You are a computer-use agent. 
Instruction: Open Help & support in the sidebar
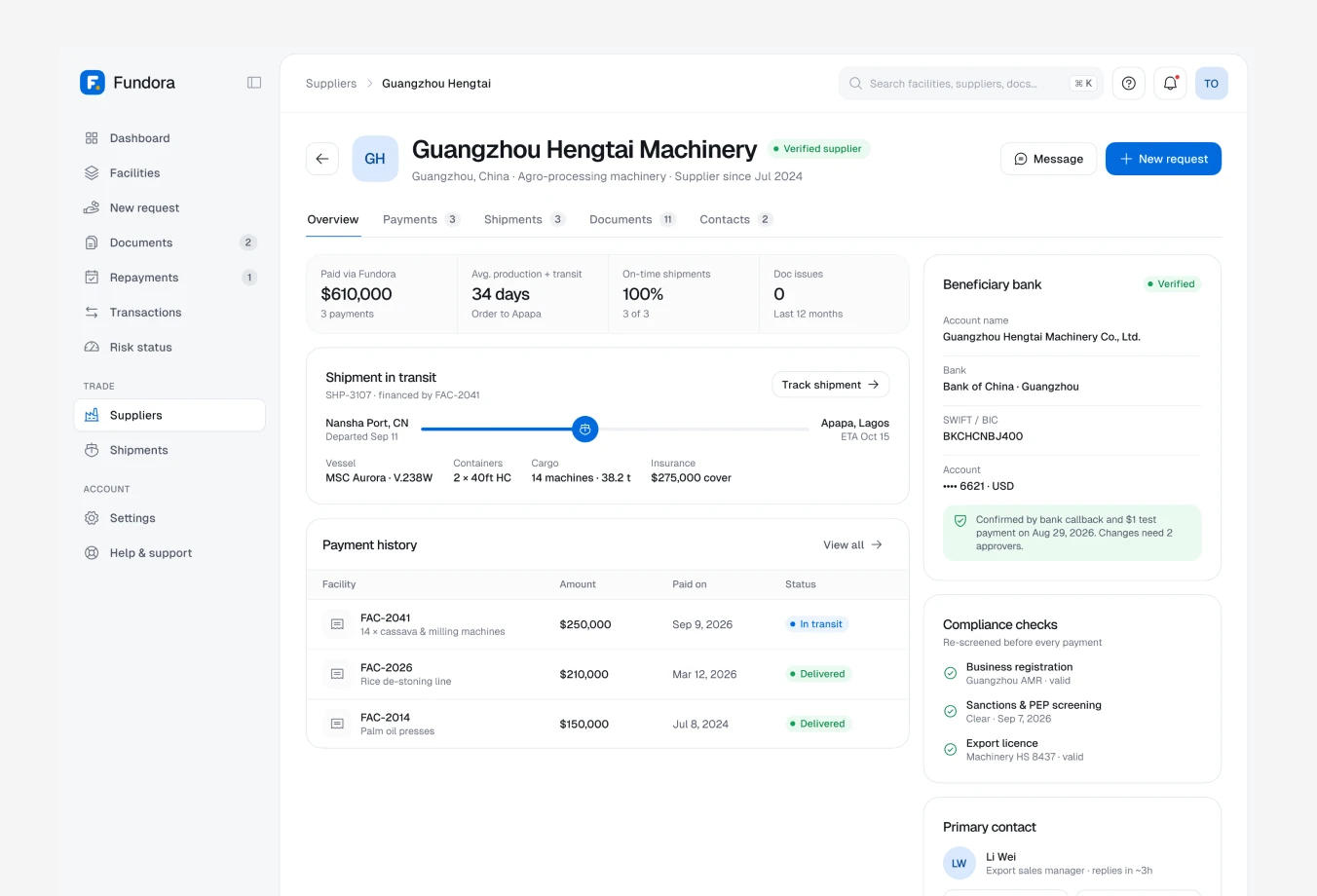click(x=169, y=553)
